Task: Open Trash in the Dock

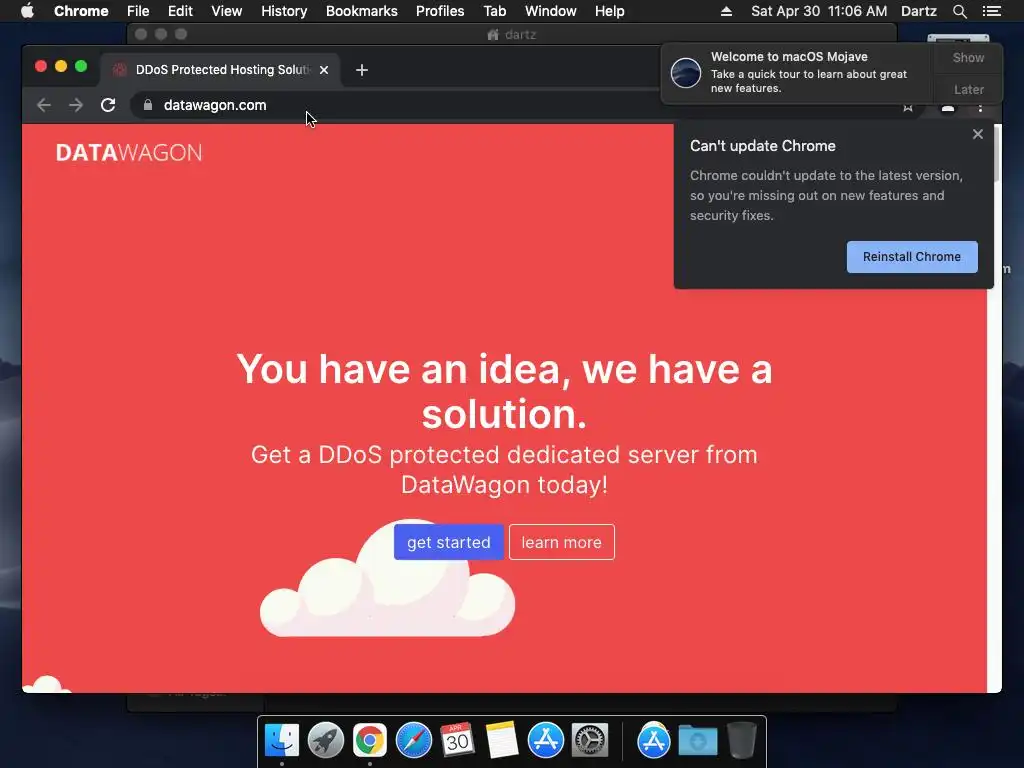Action: pos(742,740)
